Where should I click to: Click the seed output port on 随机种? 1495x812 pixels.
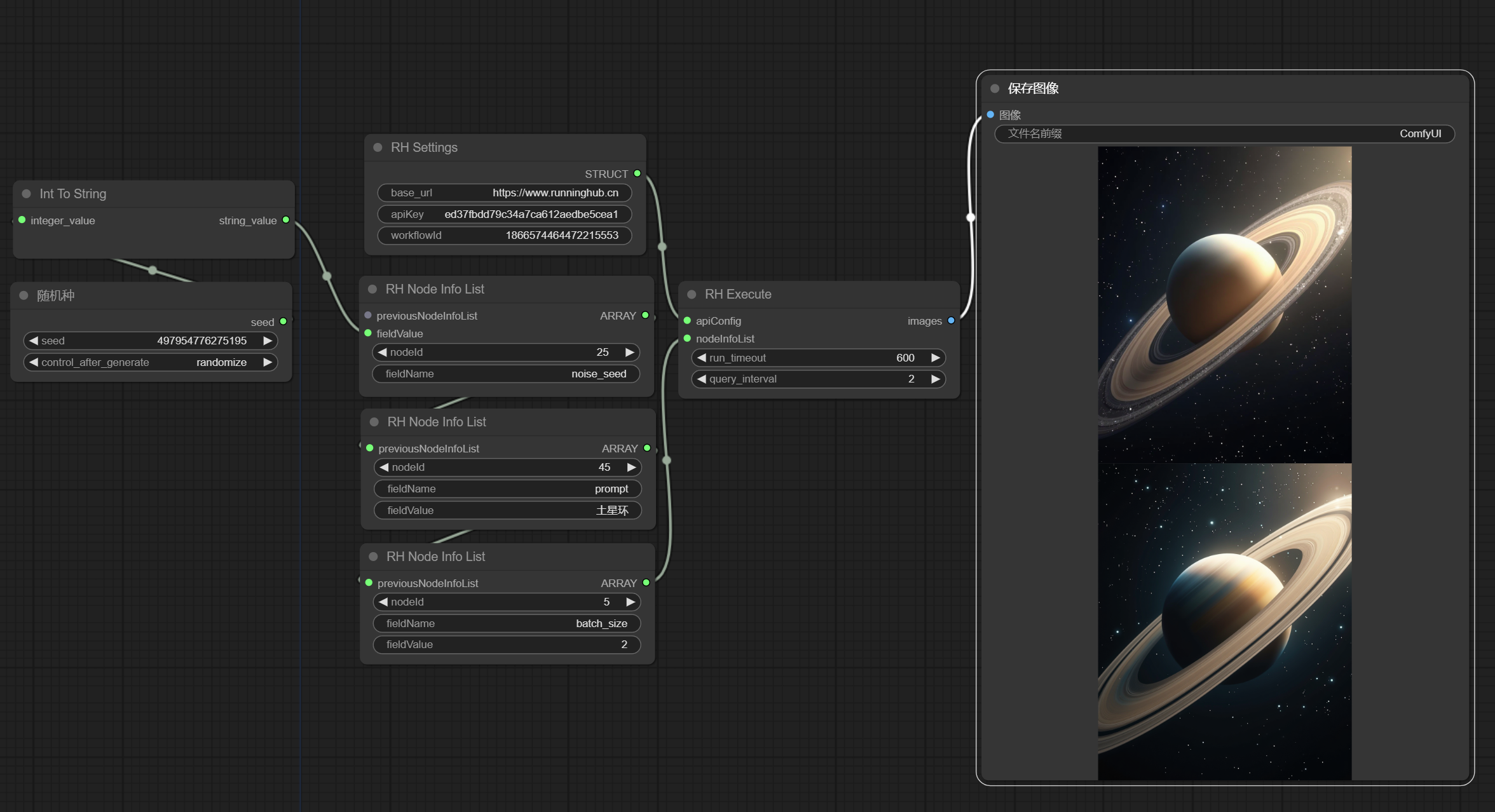click(x=283, y=321)
